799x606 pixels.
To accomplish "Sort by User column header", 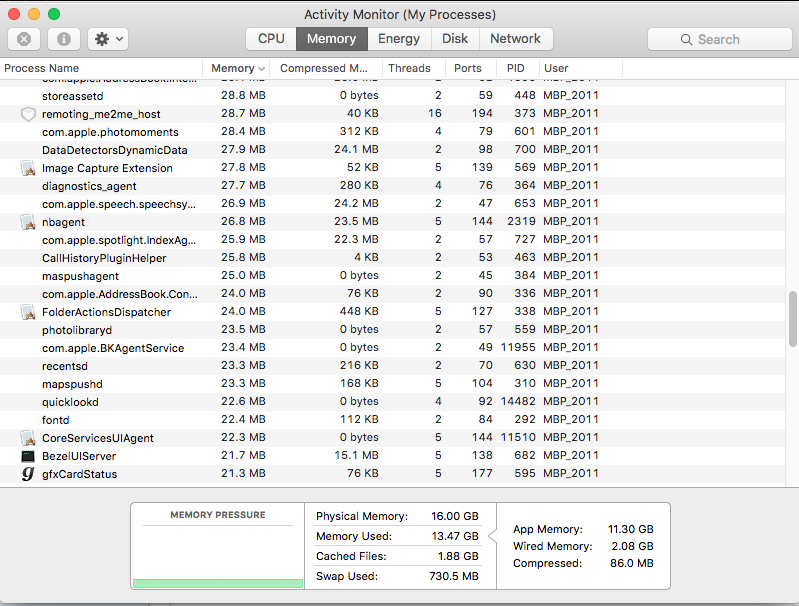I will pos(580,68).
